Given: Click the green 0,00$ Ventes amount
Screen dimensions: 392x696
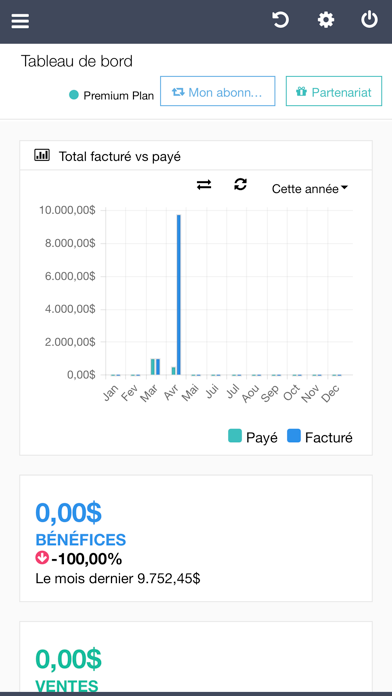Looking at the screenshot, I should point(68,659).
